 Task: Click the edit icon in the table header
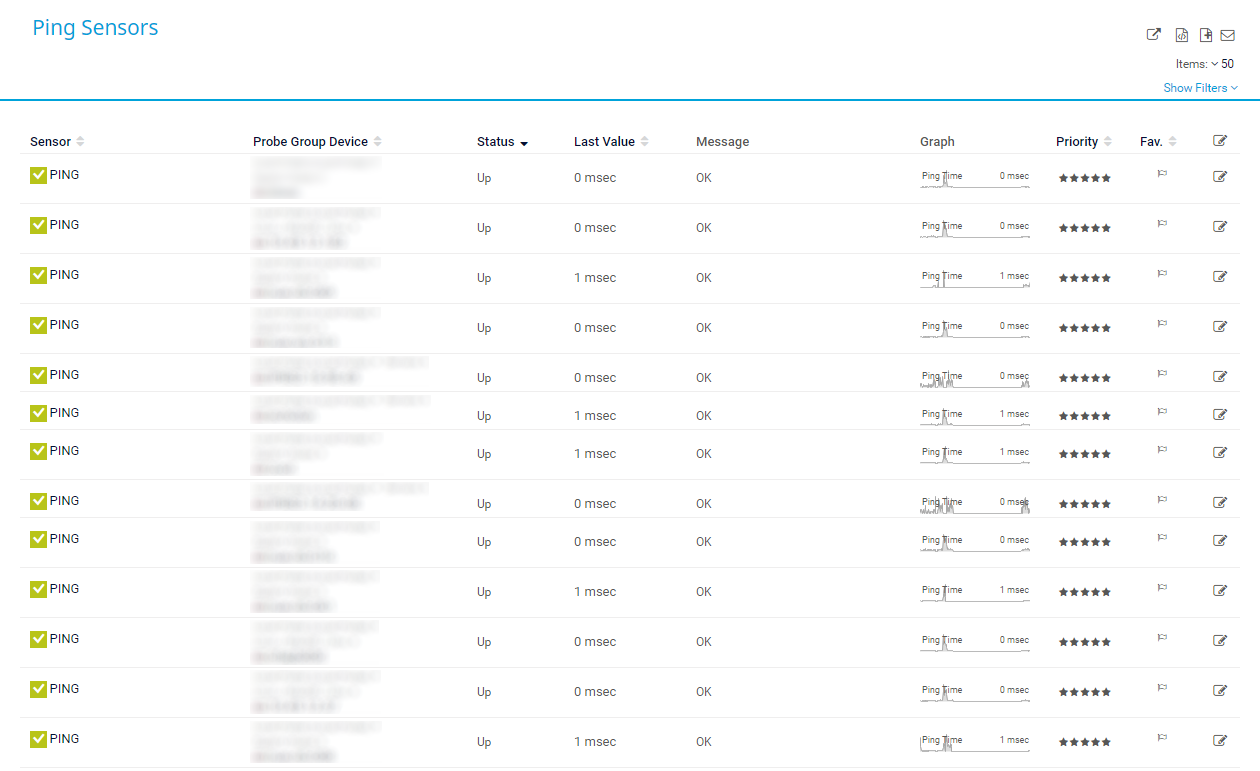click(x=1219, y=141)
